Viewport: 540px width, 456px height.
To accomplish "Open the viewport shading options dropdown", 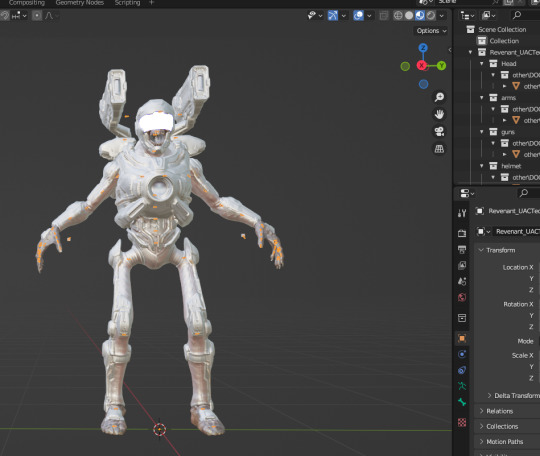I will (x=442, y=15).
